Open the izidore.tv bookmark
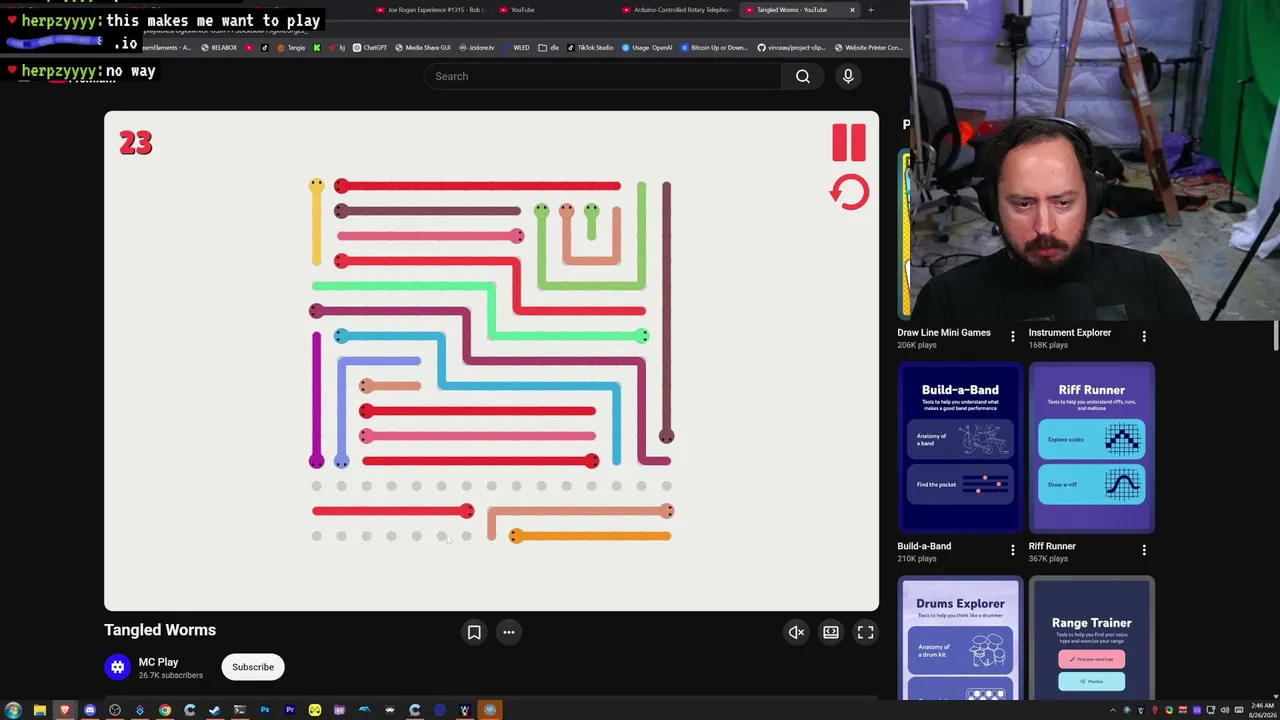 click(476, 47)
